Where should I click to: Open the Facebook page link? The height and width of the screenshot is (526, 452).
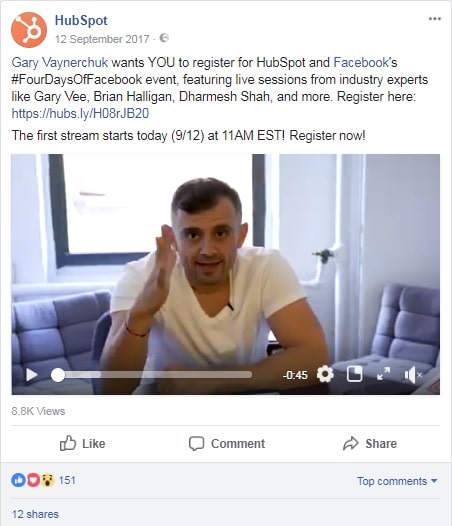361,62
